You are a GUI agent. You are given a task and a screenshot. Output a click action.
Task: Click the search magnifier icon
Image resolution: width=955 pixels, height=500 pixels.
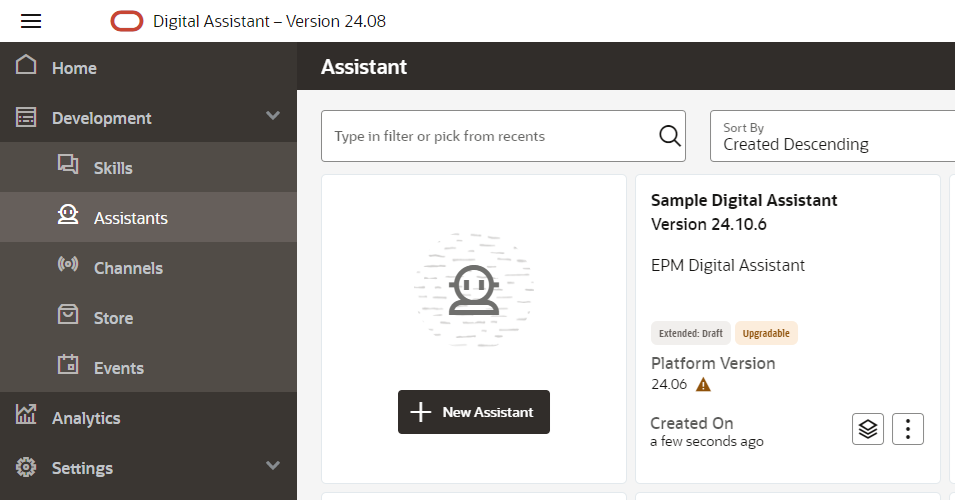click(669, 136)
